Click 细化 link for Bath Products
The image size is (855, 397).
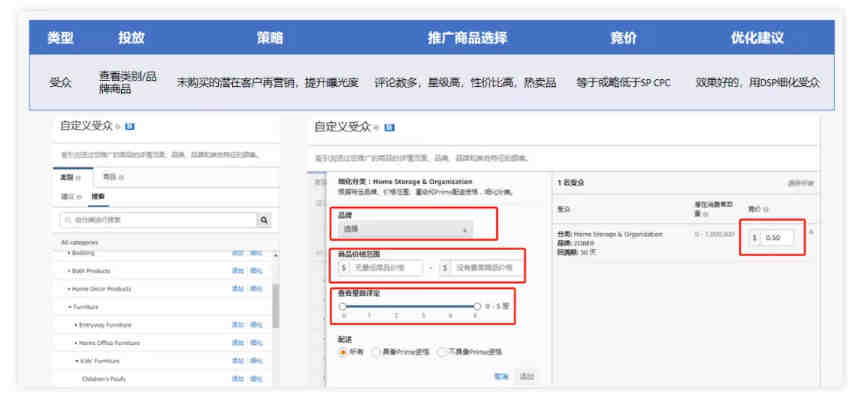coord(256,271)
